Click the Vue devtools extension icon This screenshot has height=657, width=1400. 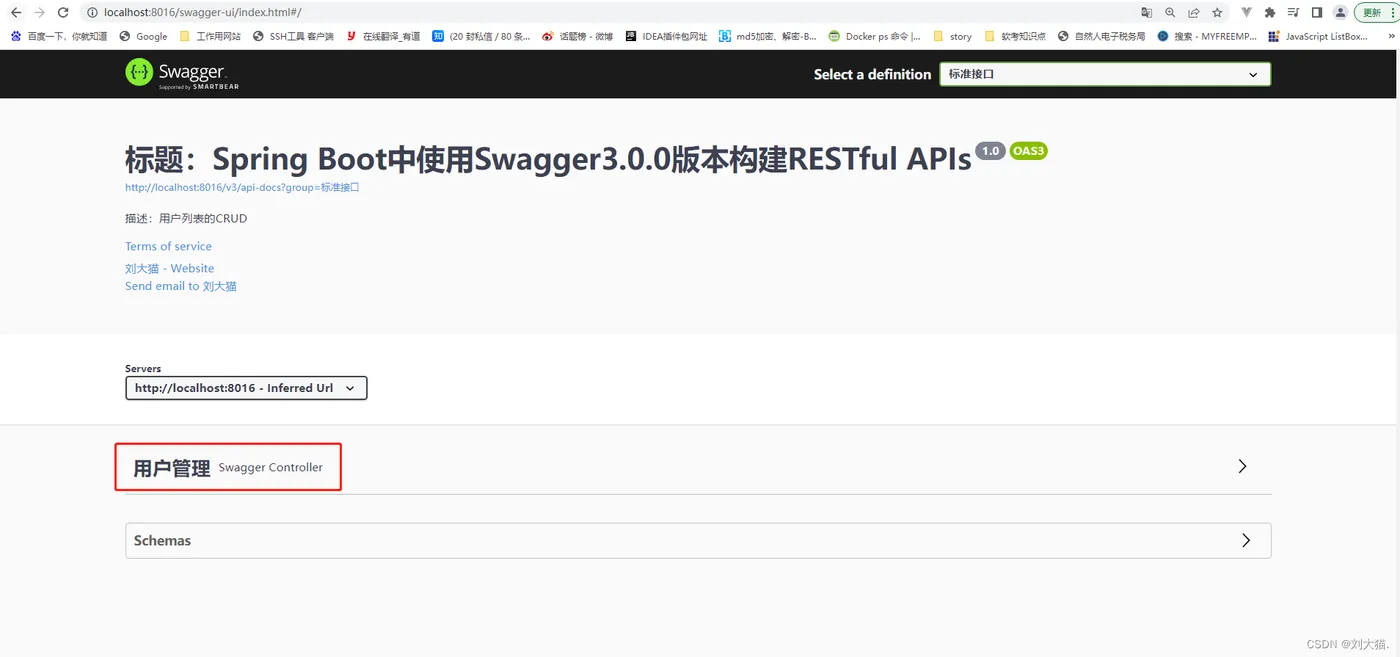pyautogui.click(x=1246, y=13)
